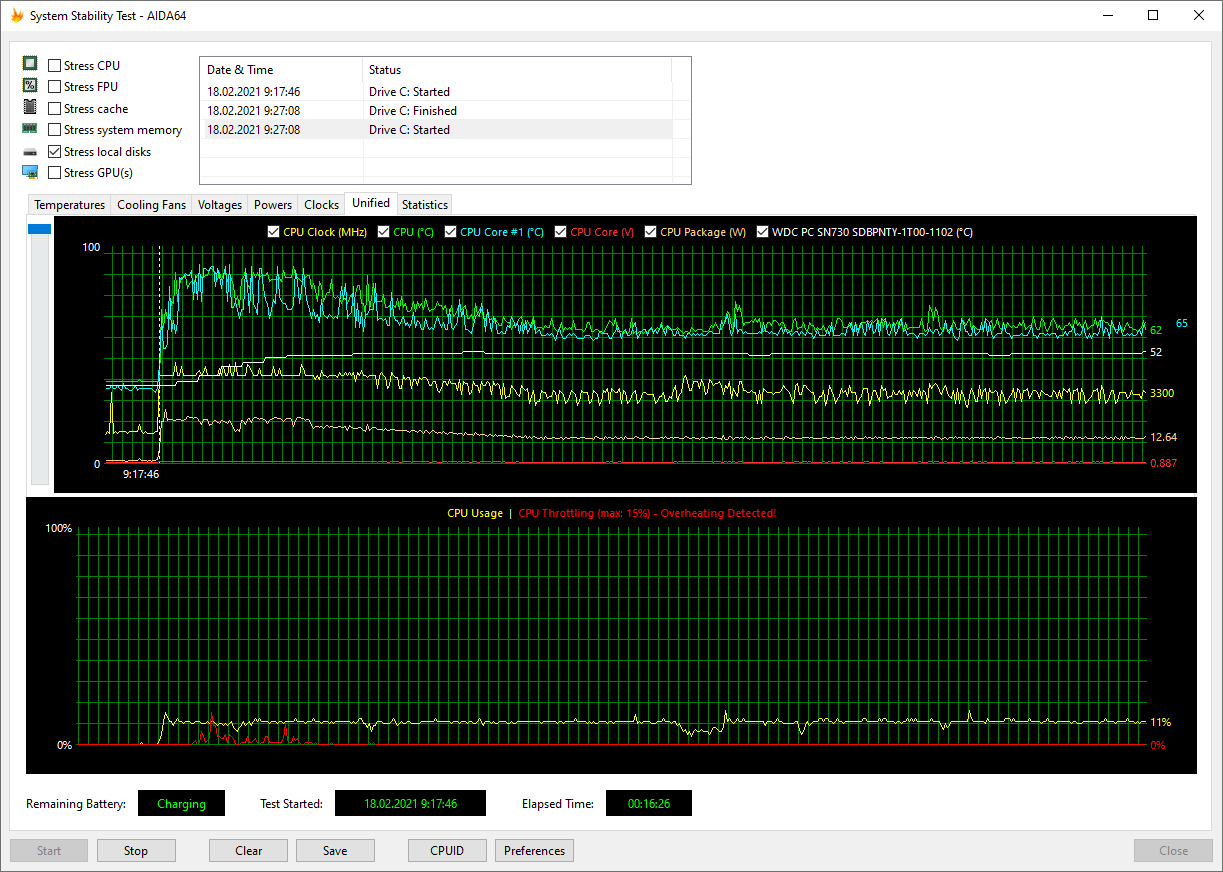Click the RAM module icon beside Stress system memory

pyautogui.click(x=30, y=129)
